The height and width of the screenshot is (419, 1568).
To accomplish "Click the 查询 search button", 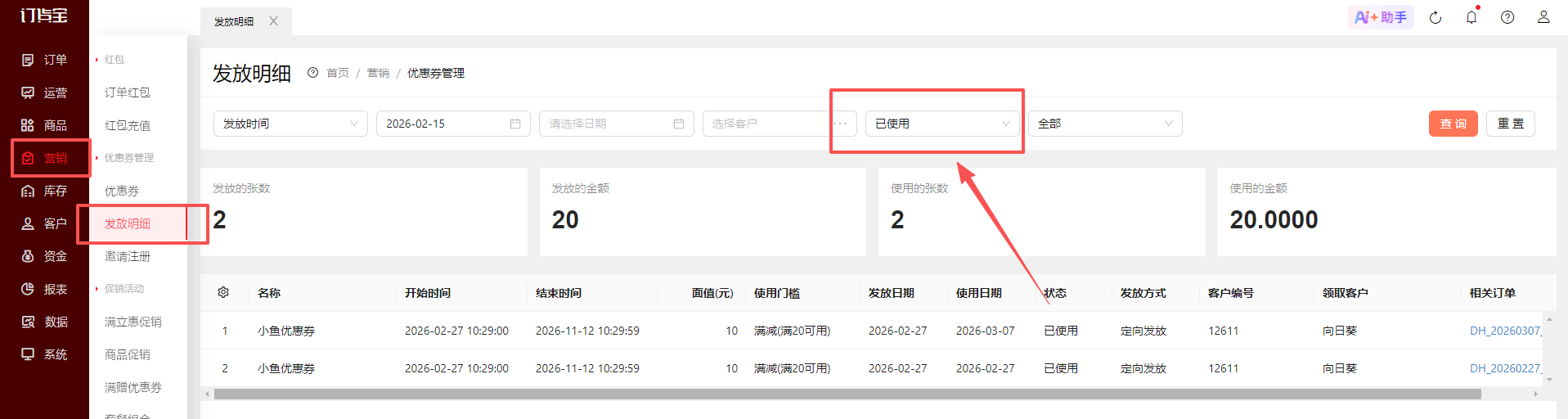I will click(1453, 124).
